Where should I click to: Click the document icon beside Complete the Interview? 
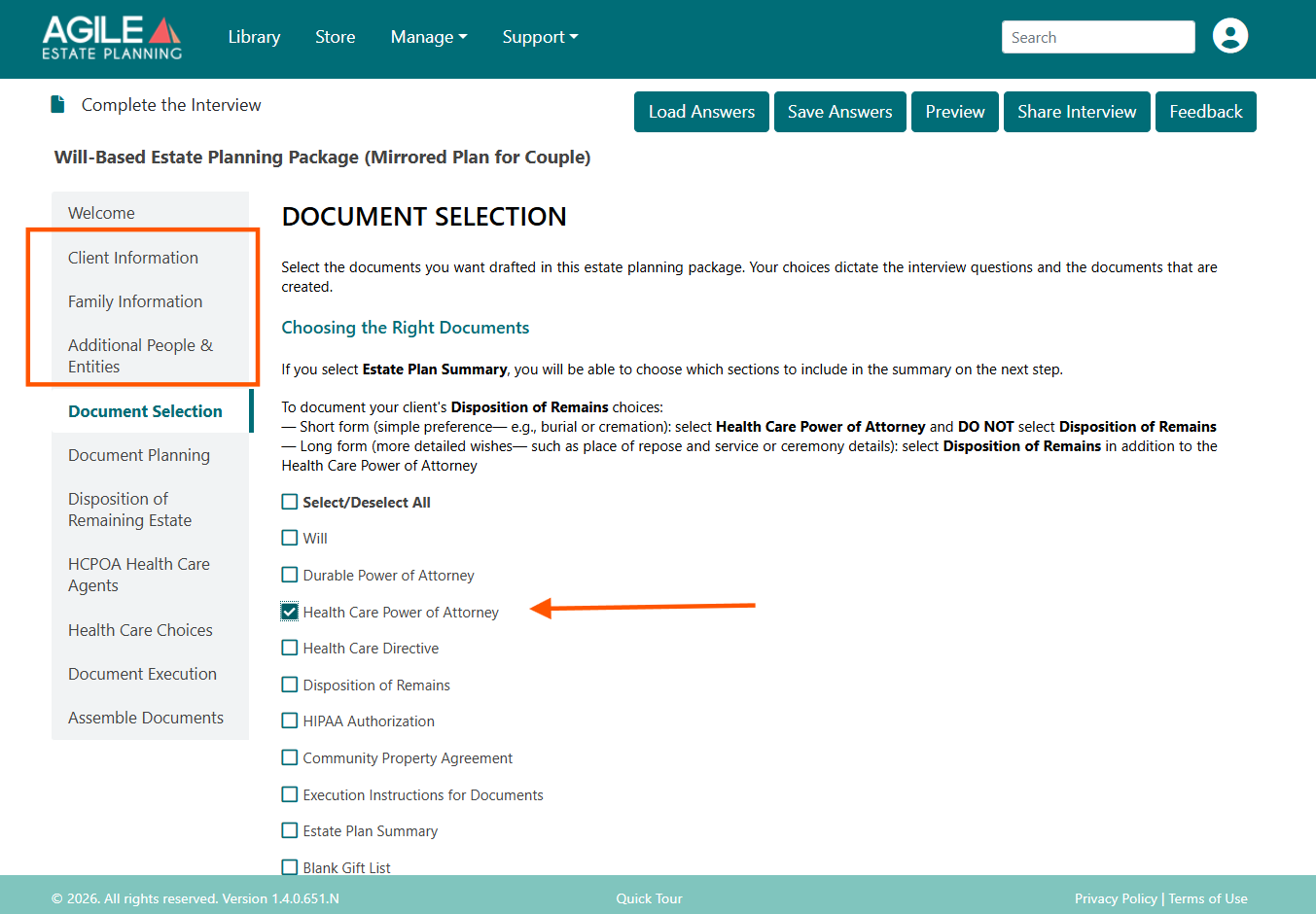pyautogui.click(x=57, y=104)
